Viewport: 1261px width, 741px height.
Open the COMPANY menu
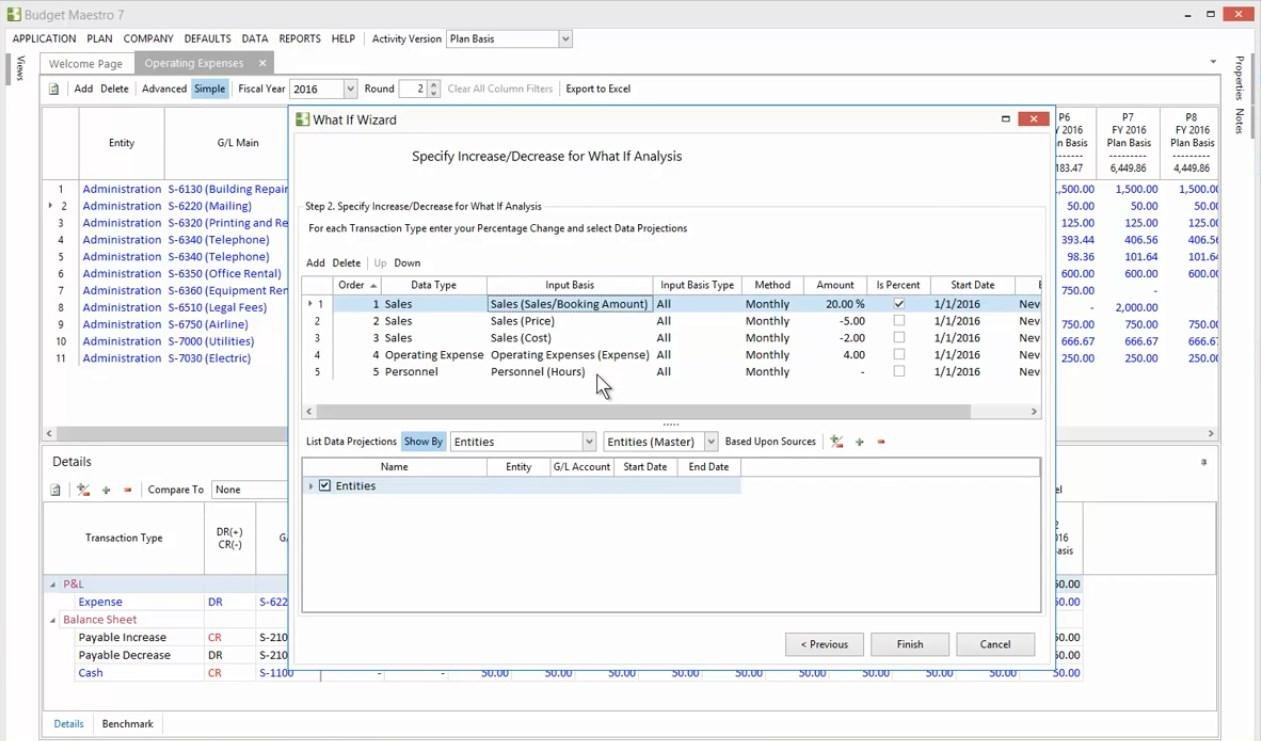click(148, 39)
